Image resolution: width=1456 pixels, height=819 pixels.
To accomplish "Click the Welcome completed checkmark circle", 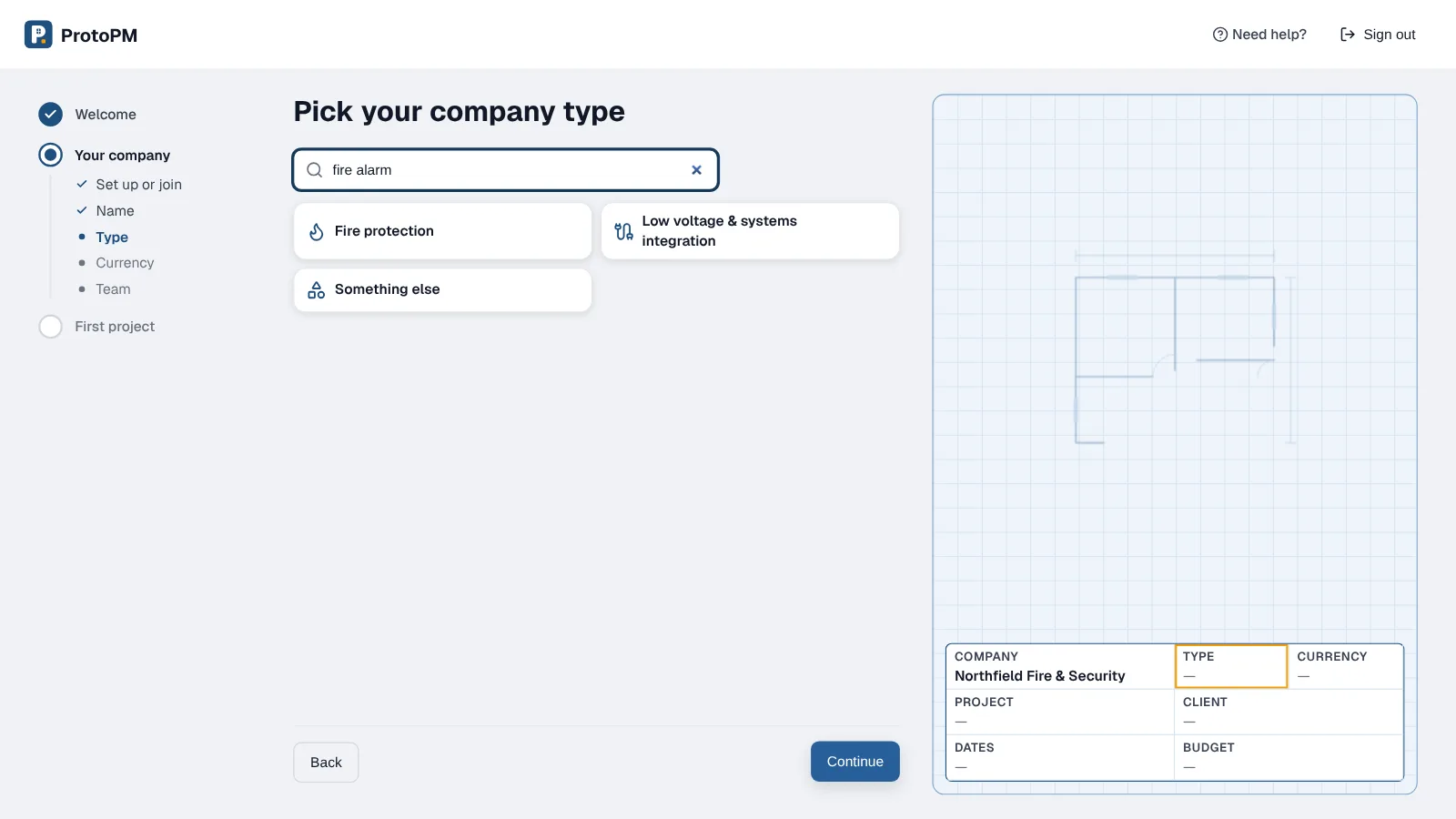I will coord(51,115).
